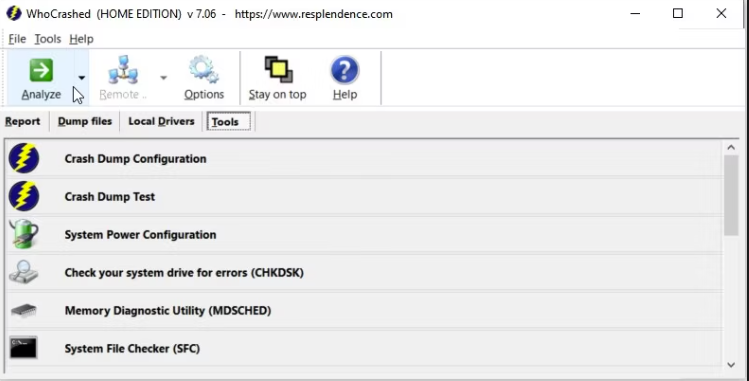
Task: Click the Memory Diagnostic chip icon
Action: pyautogui.click(x=24, y=310)
